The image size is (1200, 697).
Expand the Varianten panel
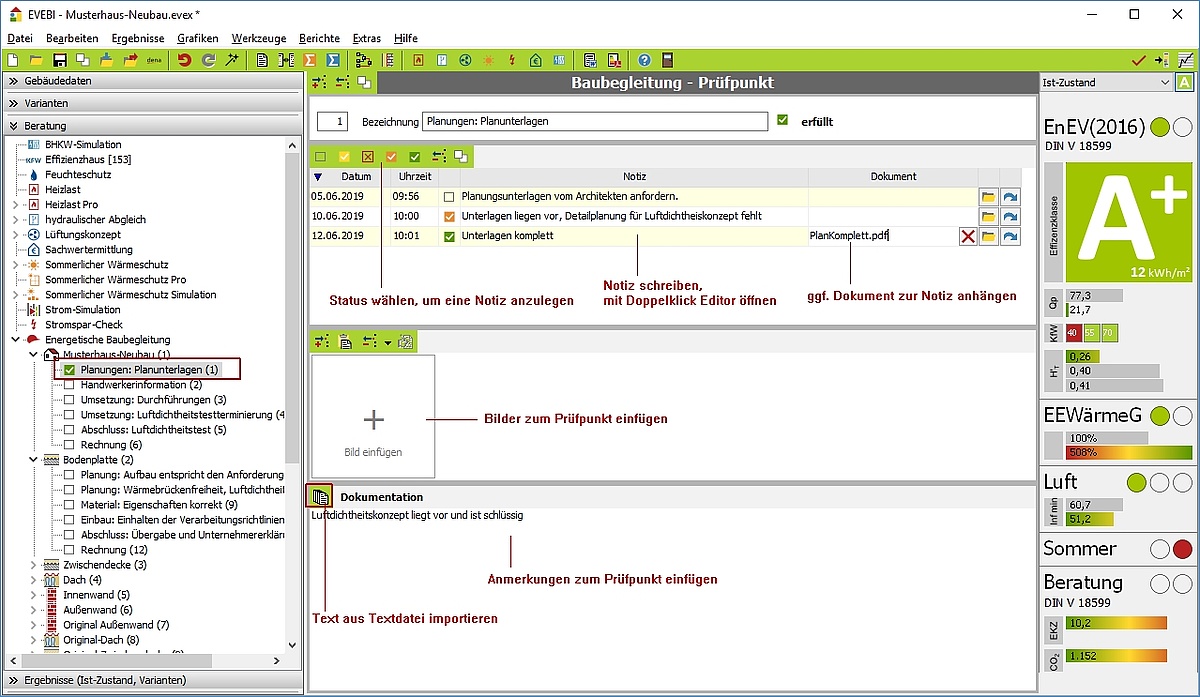click(x=151, y=103)
